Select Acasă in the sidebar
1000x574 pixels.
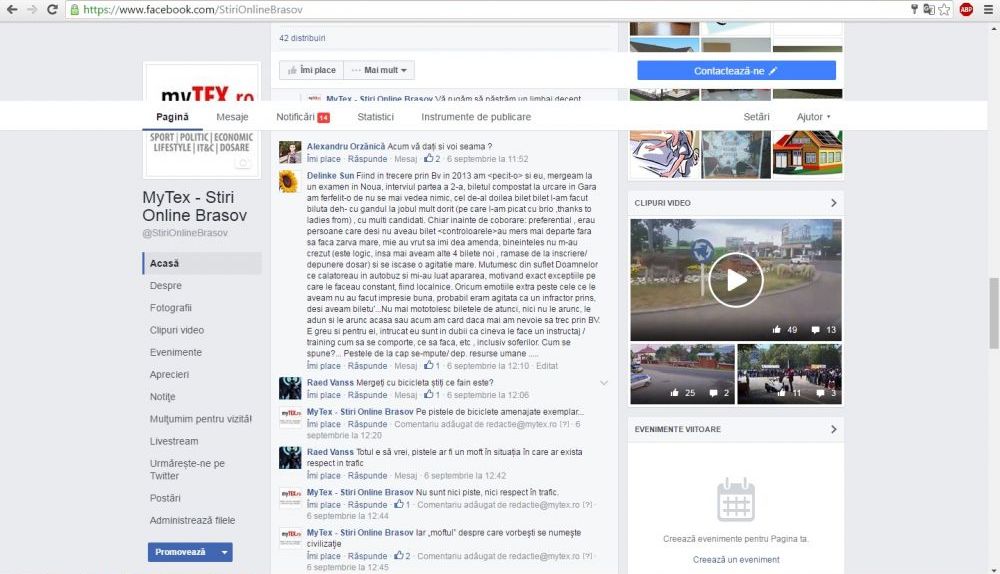point(202,263)
